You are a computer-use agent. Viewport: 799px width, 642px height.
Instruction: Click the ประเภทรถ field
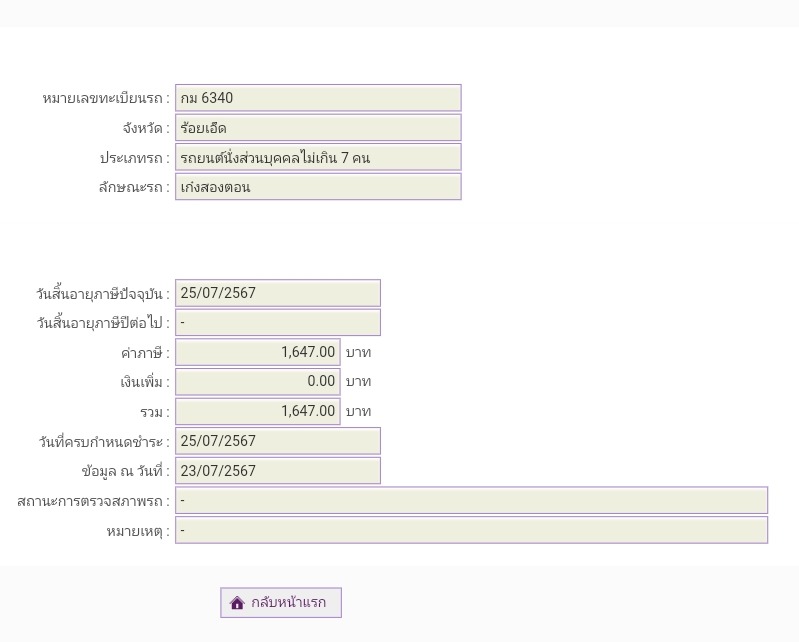click(x=317, y=158)
